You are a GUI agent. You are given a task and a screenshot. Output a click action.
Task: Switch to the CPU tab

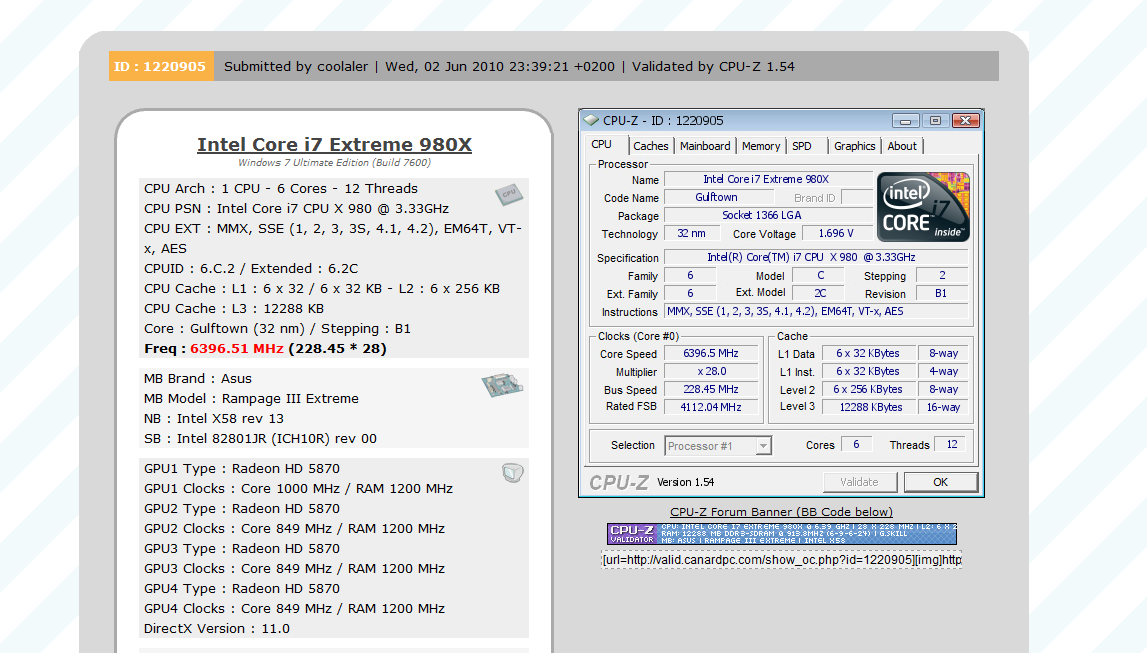[602, 145]
